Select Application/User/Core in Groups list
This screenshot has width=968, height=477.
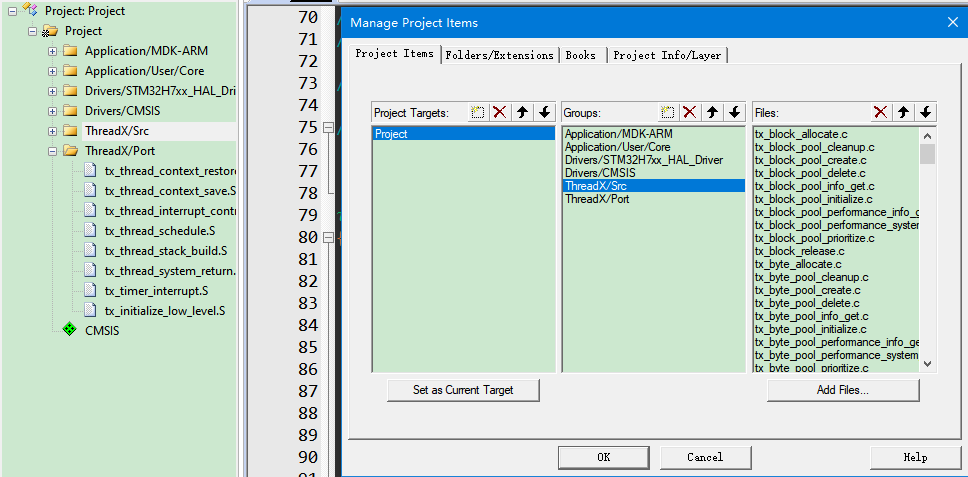coord(653,147)
